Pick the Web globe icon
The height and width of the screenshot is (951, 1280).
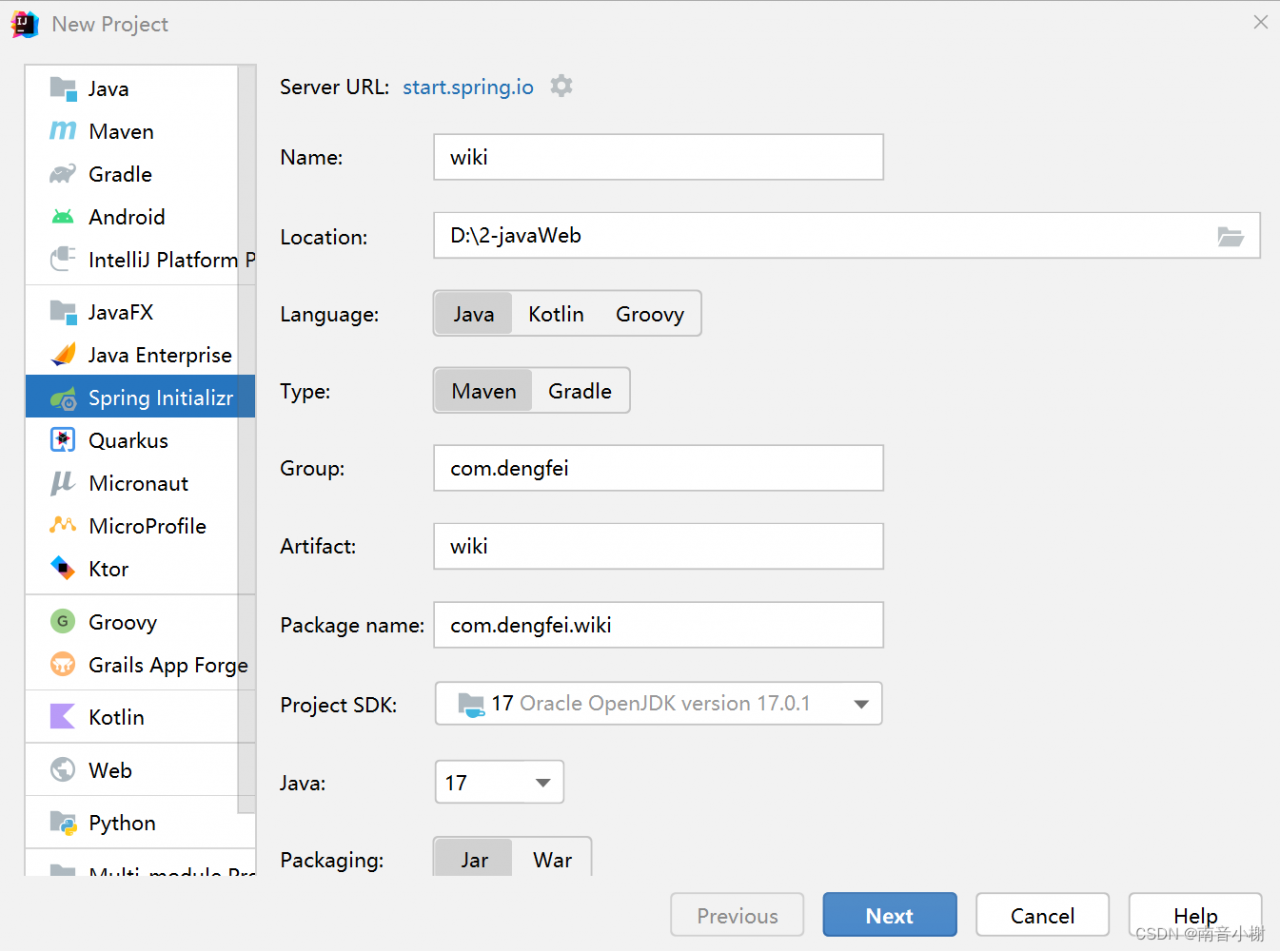[x=63, y=770]
